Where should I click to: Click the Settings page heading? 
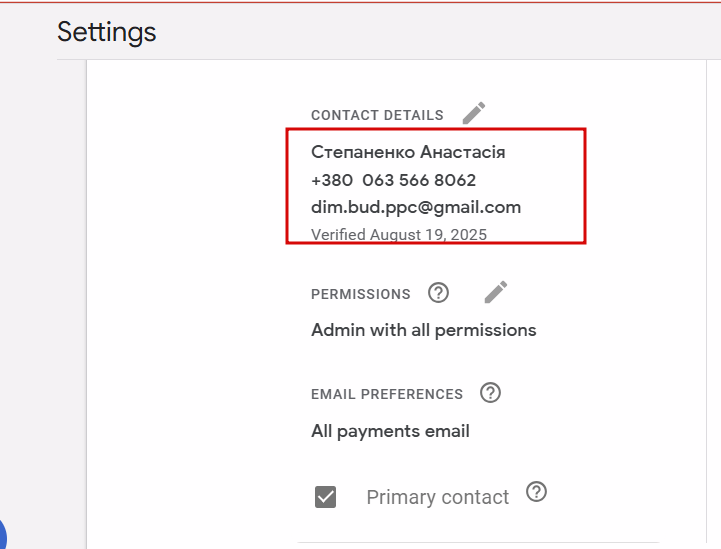click(x=107, y=32)
